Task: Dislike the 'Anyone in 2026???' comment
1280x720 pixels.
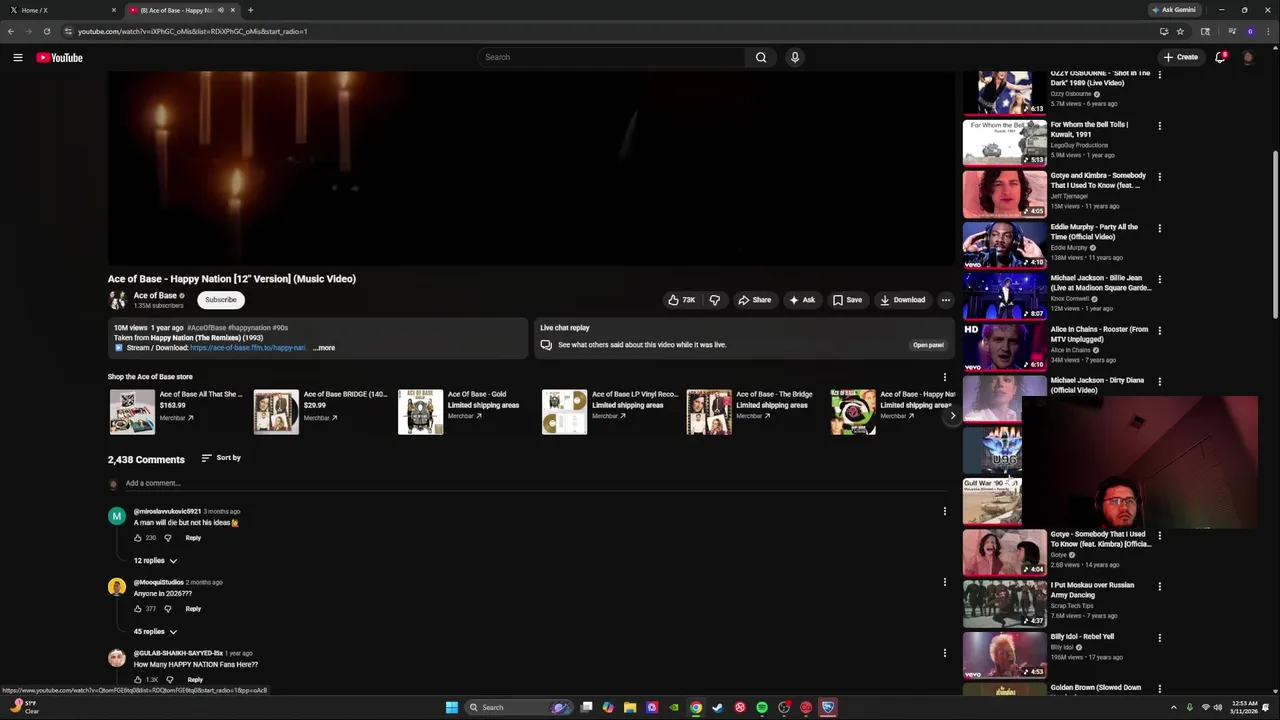Action: [169, 609]
